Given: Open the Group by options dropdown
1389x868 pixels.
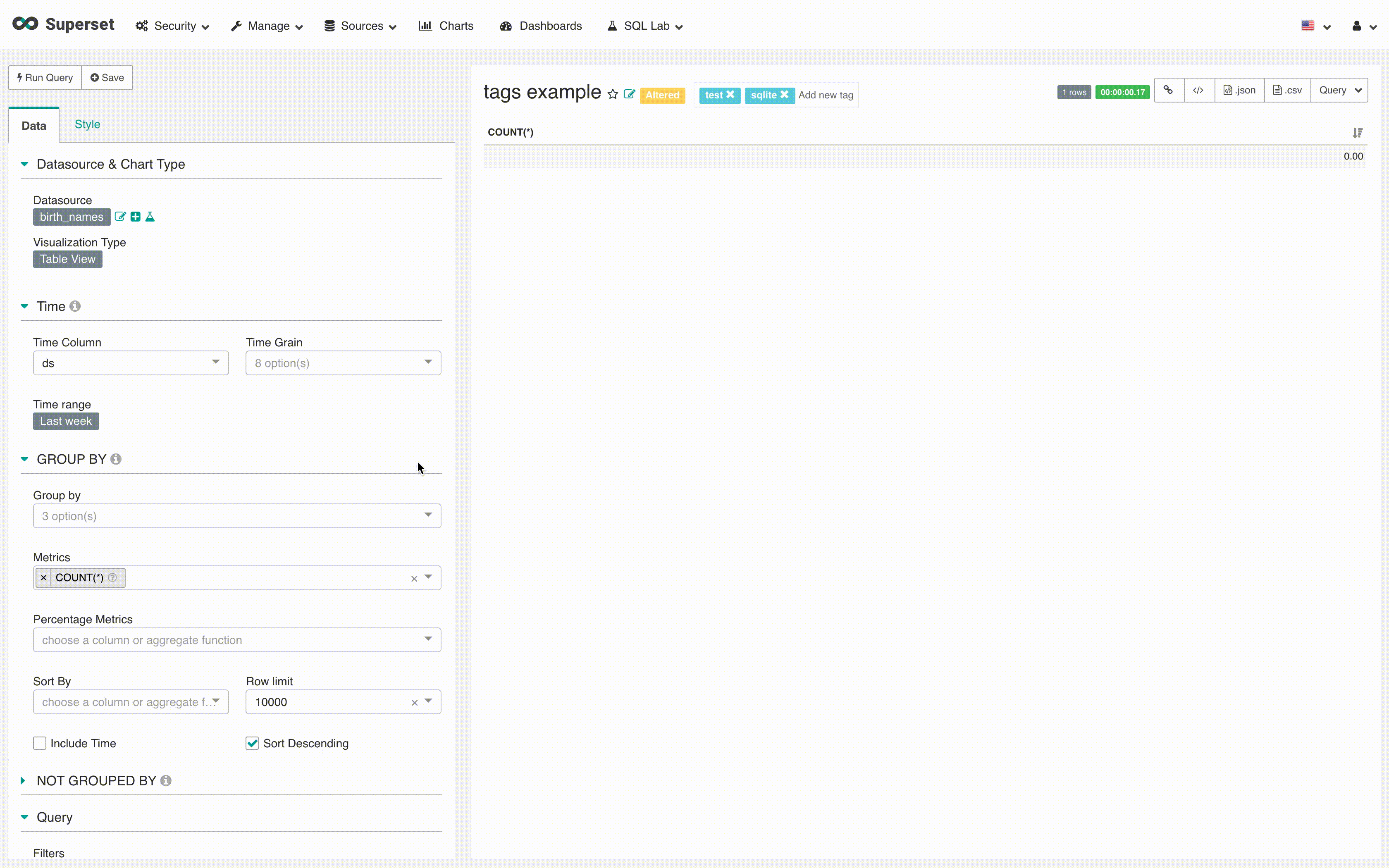Looking at the screenshot, I should pyautogui.click(x=236, y=515).
